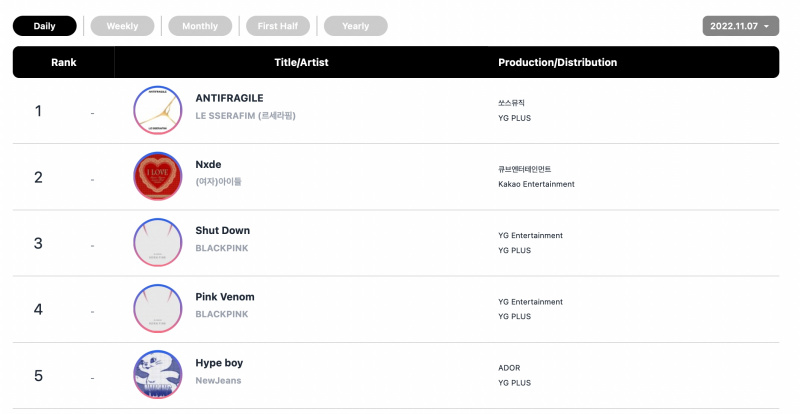Switch to the Daily chart tab

[44, 26]
